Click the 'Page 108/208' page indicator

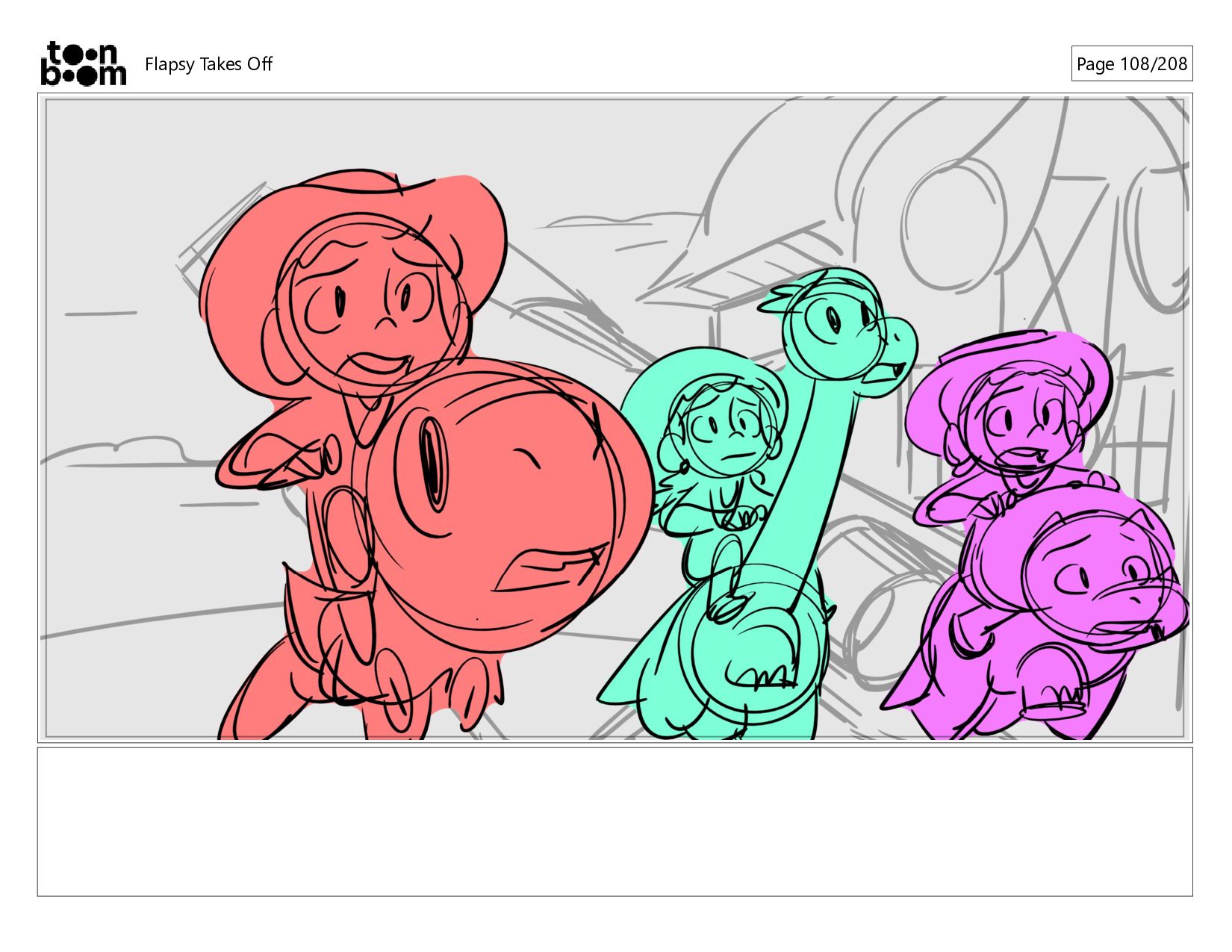(x=1131, y=63)
